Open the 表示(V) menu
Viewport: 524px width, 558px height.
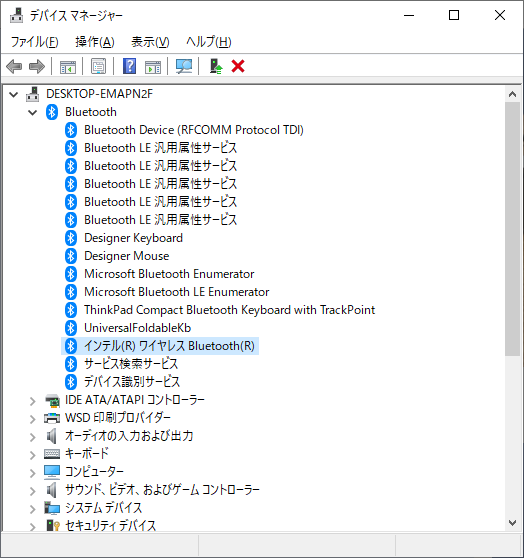[150, 42]
